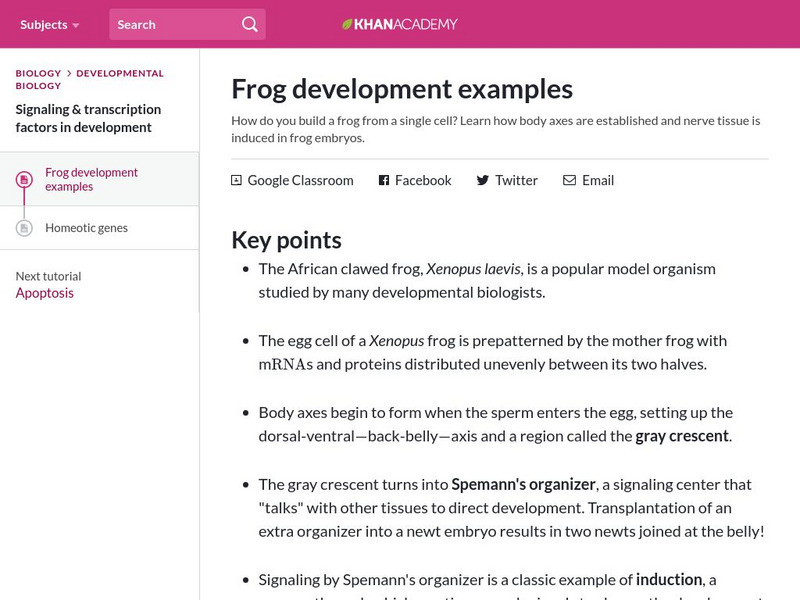Click the Frog development examples article icon

[x=24, y=179]
